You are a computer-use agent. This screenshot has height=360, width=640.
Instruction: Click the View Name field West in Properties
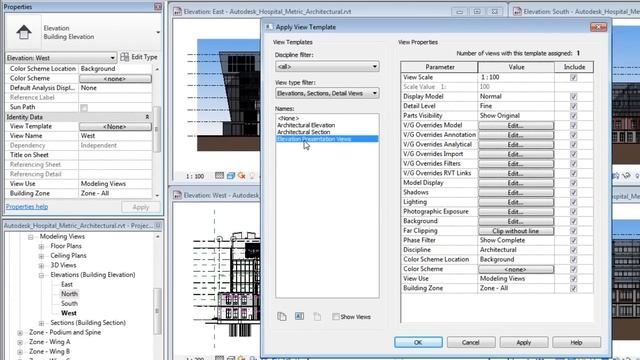point(115,136)
